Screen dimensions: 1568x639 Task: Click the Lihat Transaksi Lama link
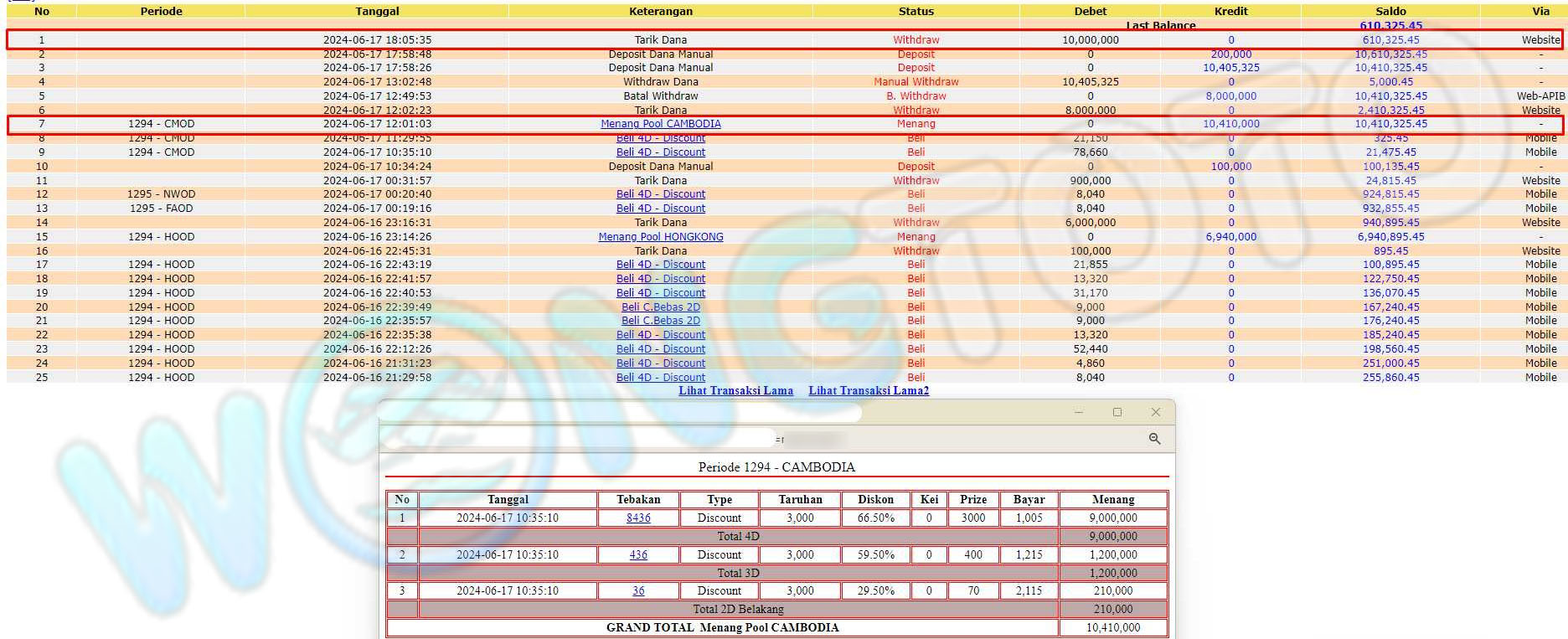[735, 391]
